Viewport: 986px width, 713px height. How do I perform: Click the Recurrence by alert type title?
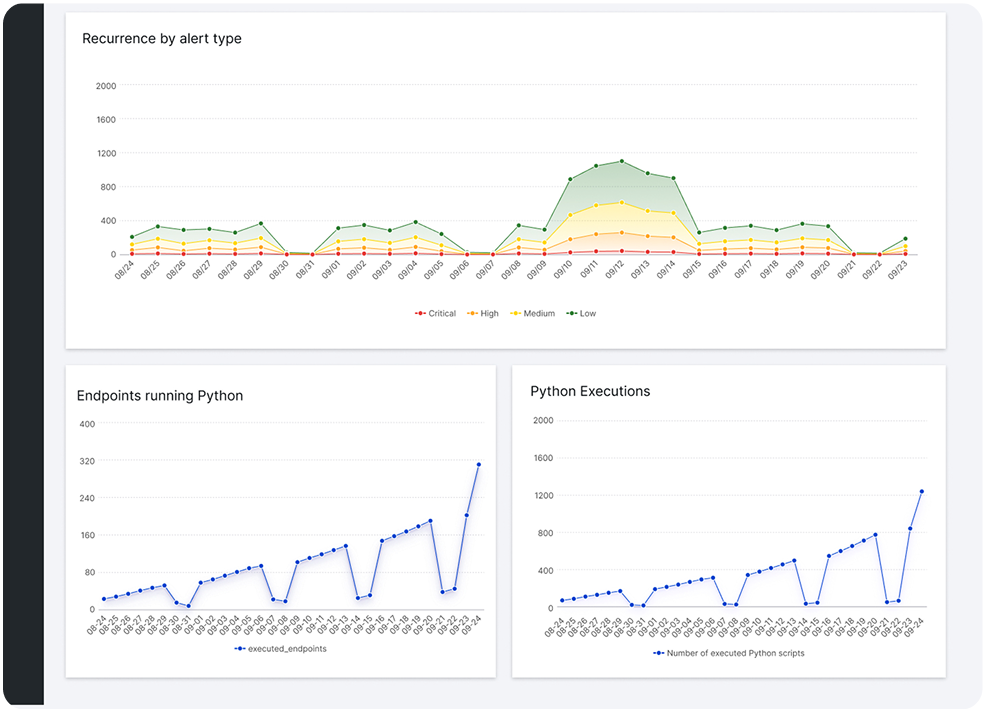[162, 38]
